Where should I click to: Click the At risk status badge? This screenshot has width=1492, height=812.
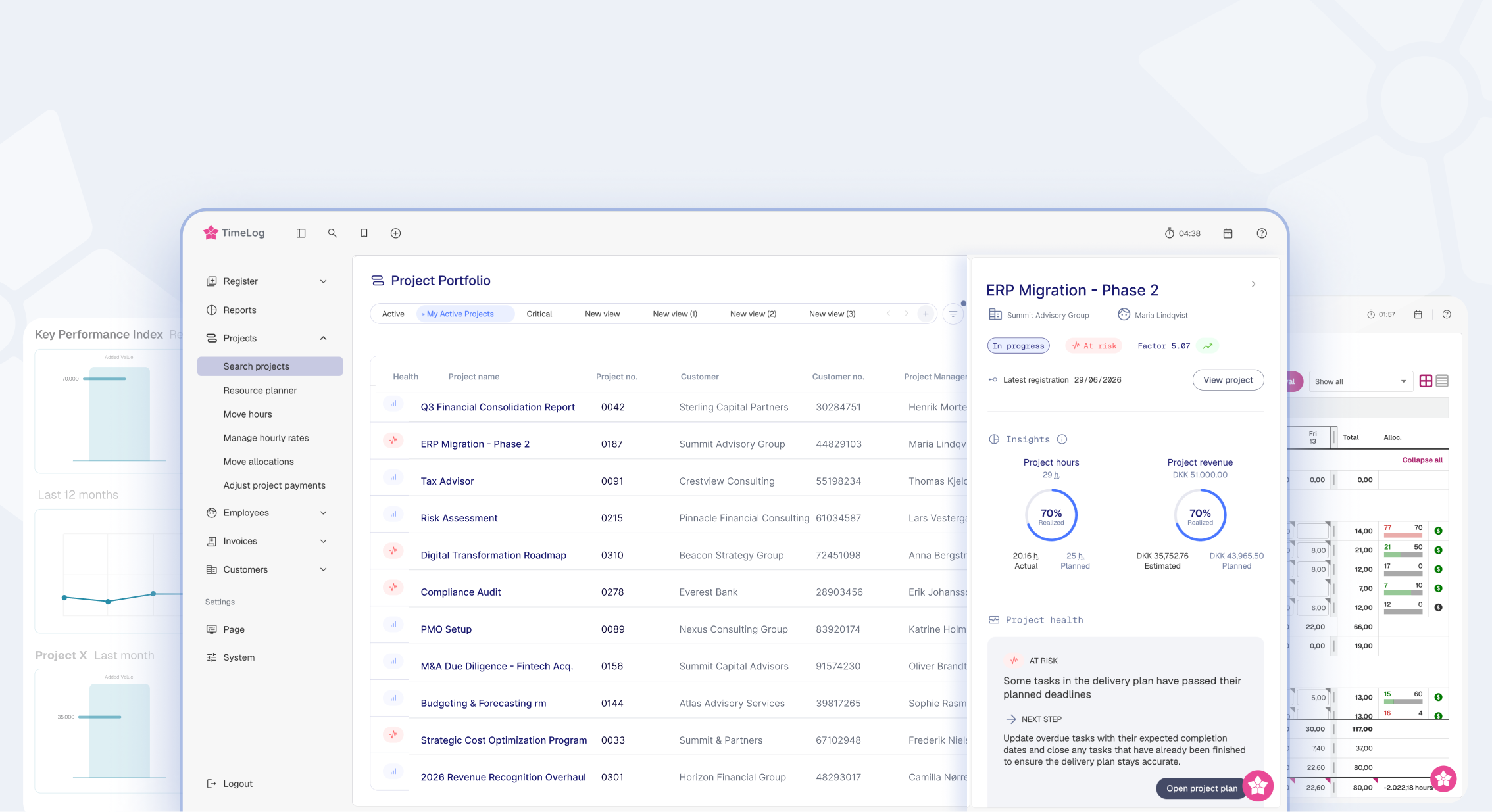point(1094,346)
